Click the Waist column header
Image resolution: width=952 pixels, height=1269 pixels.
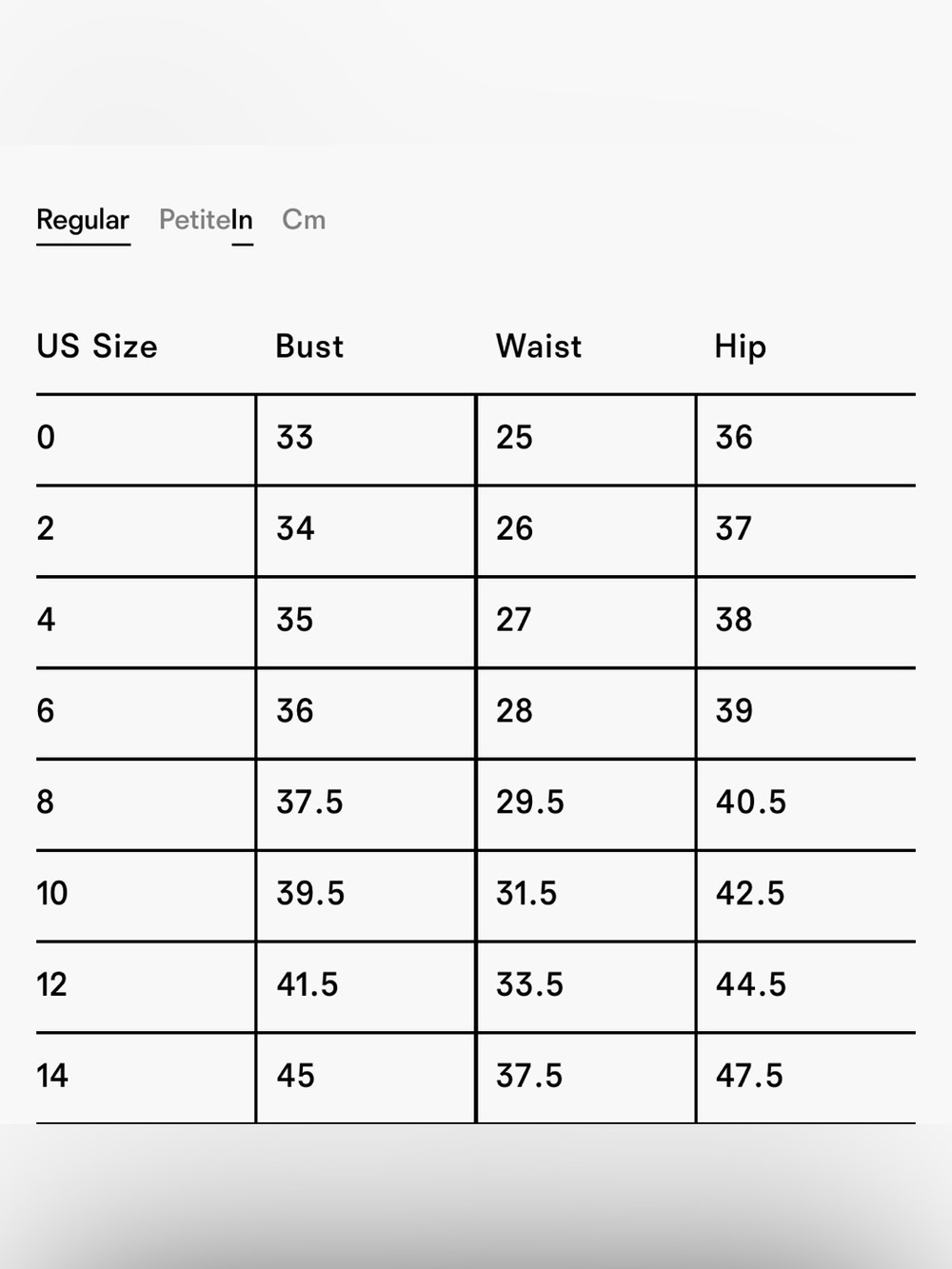point(539,347)
